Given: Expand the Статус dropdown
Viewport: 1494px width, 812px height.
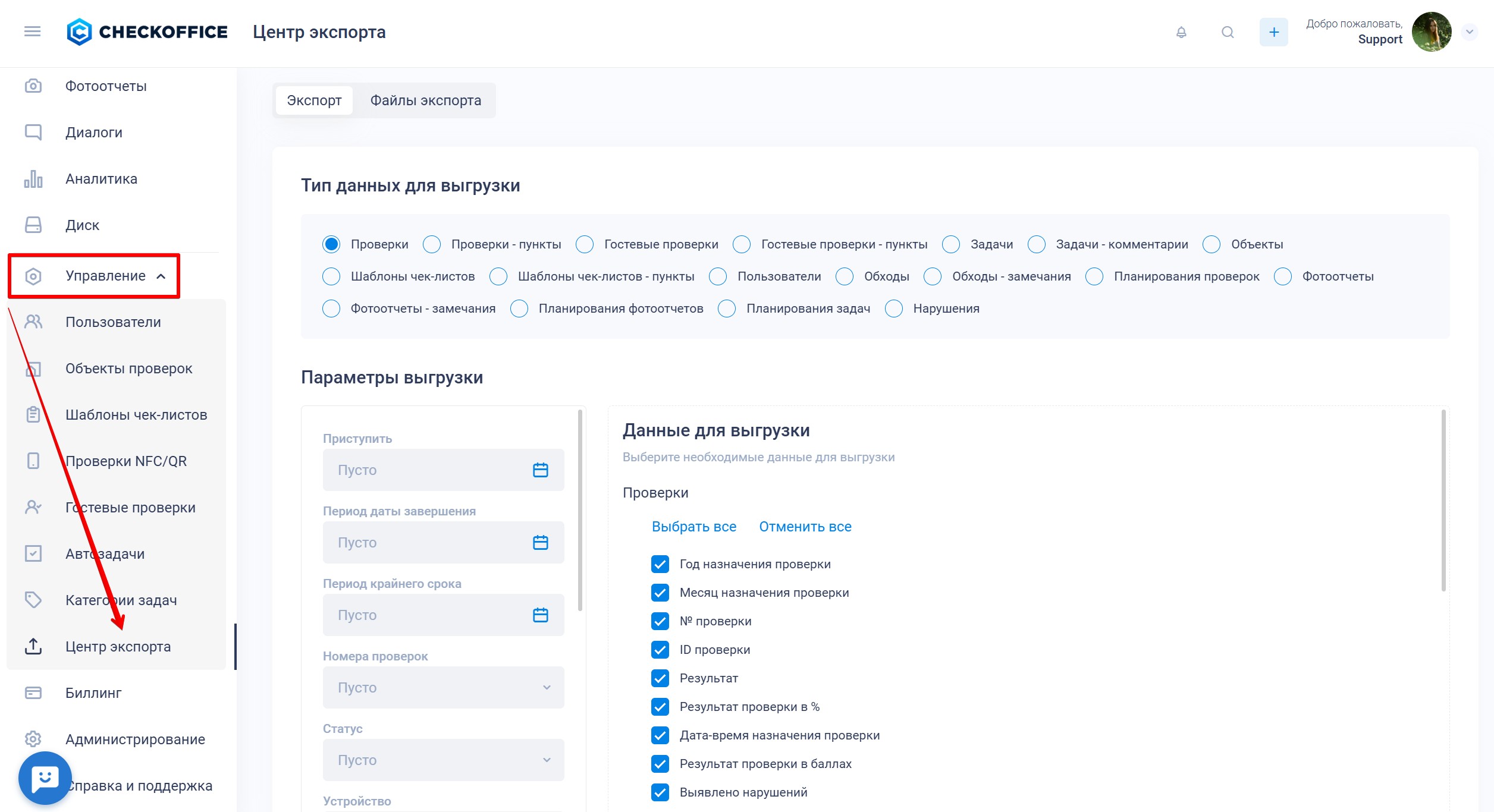Looking at the screenshot, I should [x=443, y=760].
